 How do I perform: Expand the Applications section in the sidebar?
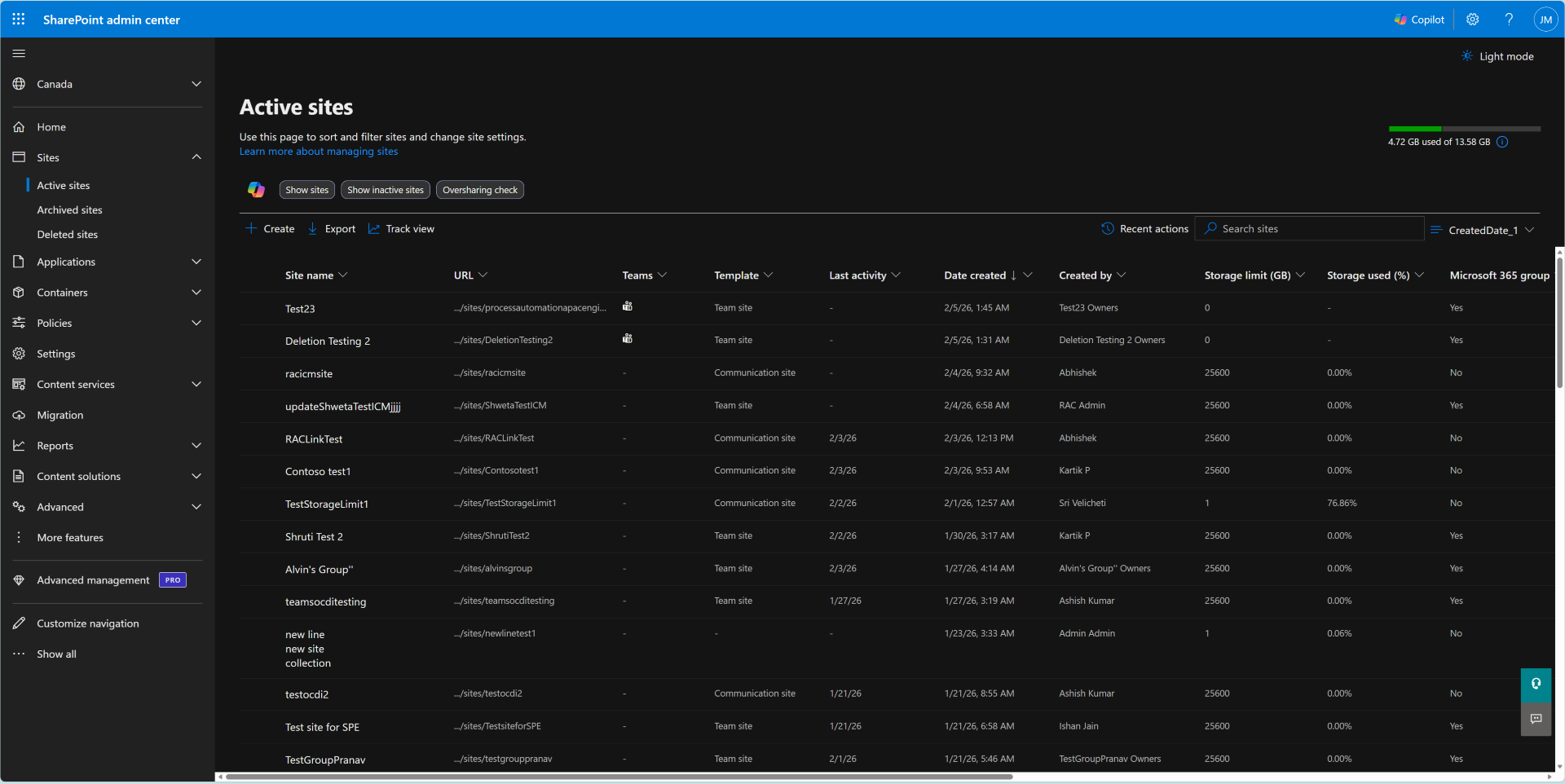[196, 262]
